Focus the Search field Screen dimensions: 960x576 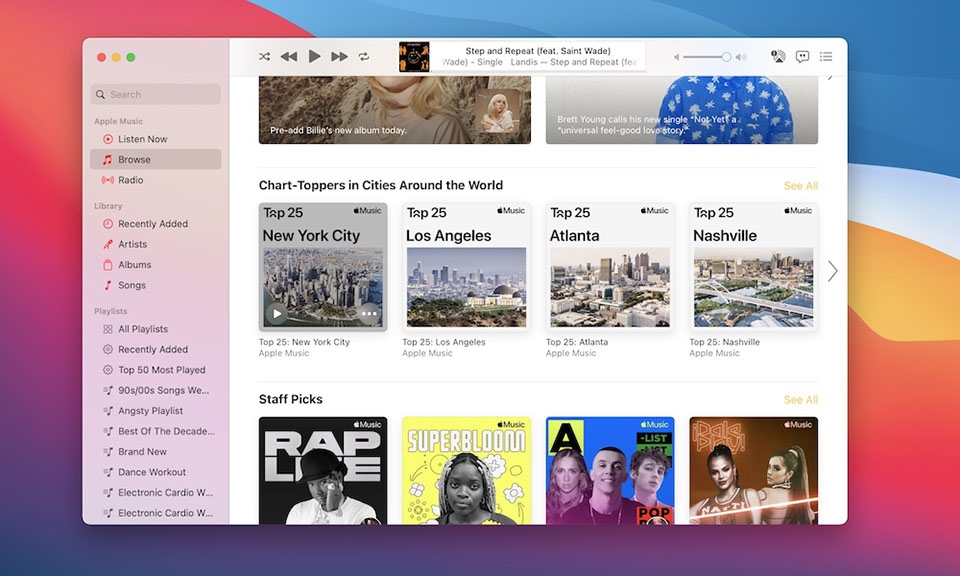[156, 94]
